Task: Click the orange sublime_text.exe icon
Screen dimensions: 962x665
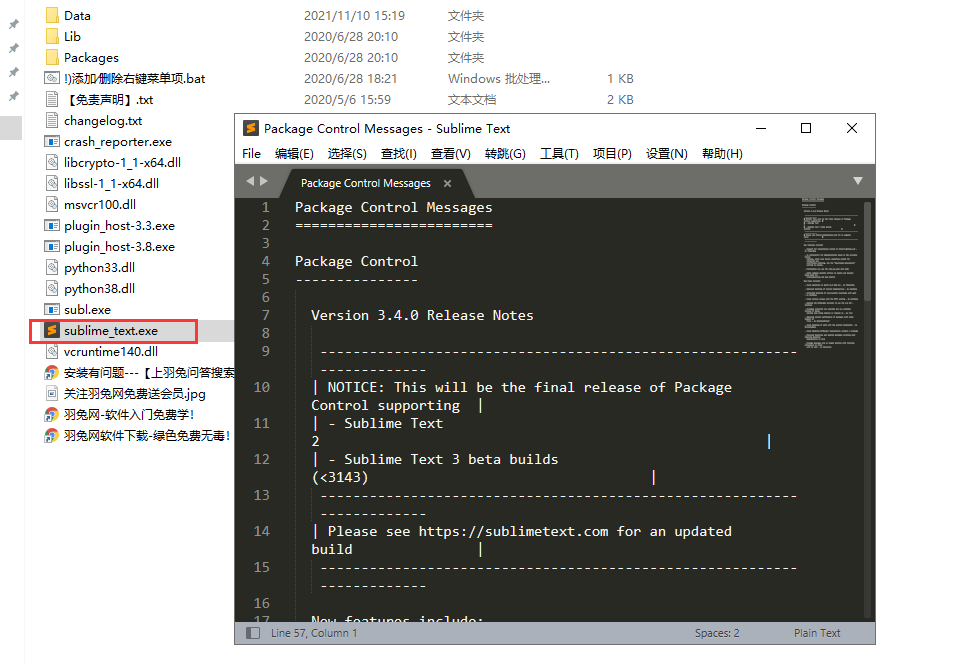Action: click(52, 330)
